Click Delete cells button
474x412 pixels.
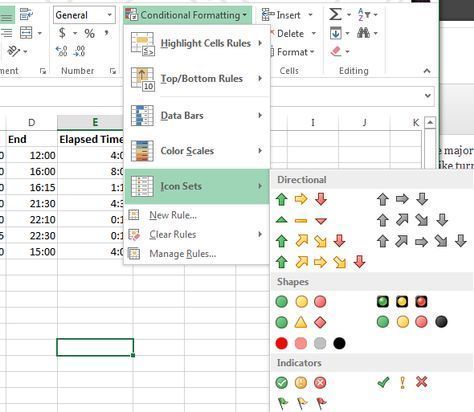pos(287,33)
